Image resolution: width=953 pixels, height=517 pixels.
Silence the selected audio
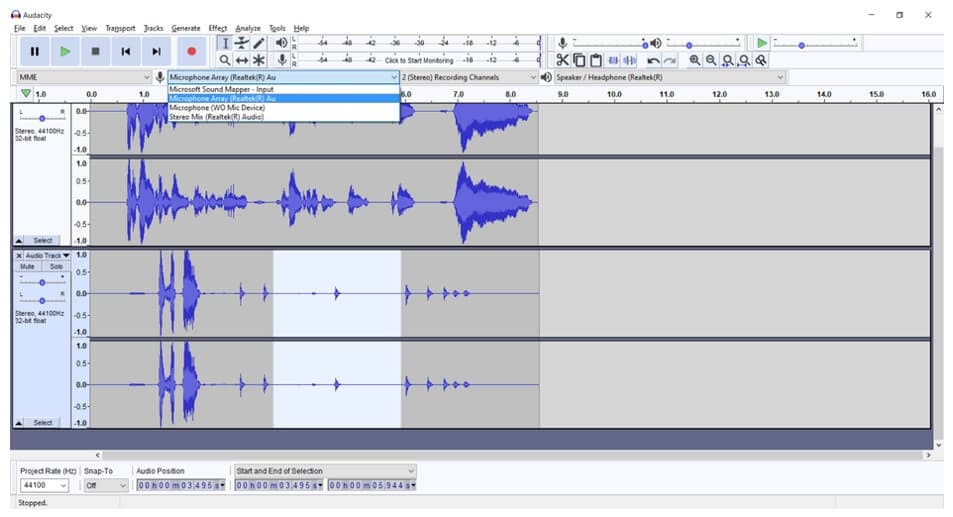pos(630,60)
